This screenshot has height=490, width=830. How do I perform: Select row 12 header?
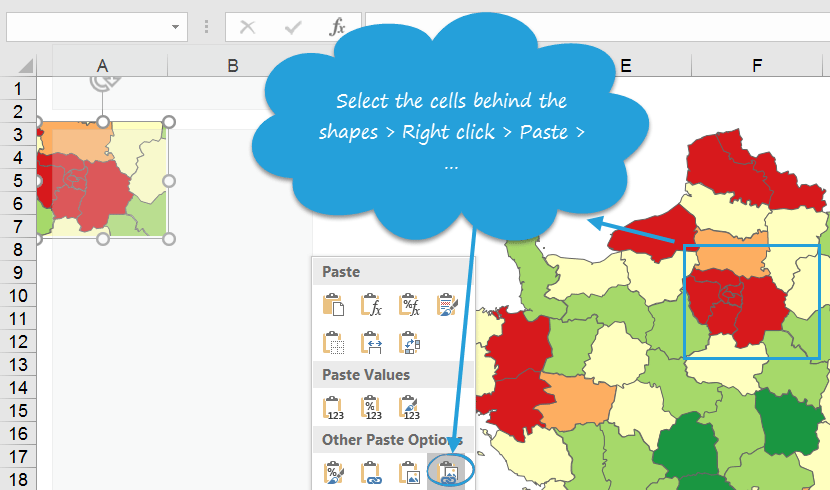coord(18,341)
